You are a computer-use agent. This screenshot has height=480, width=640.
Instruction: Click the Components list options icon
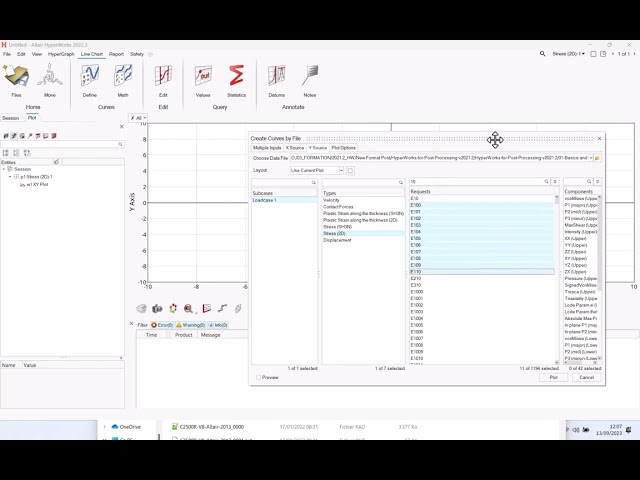coord(598,182)
